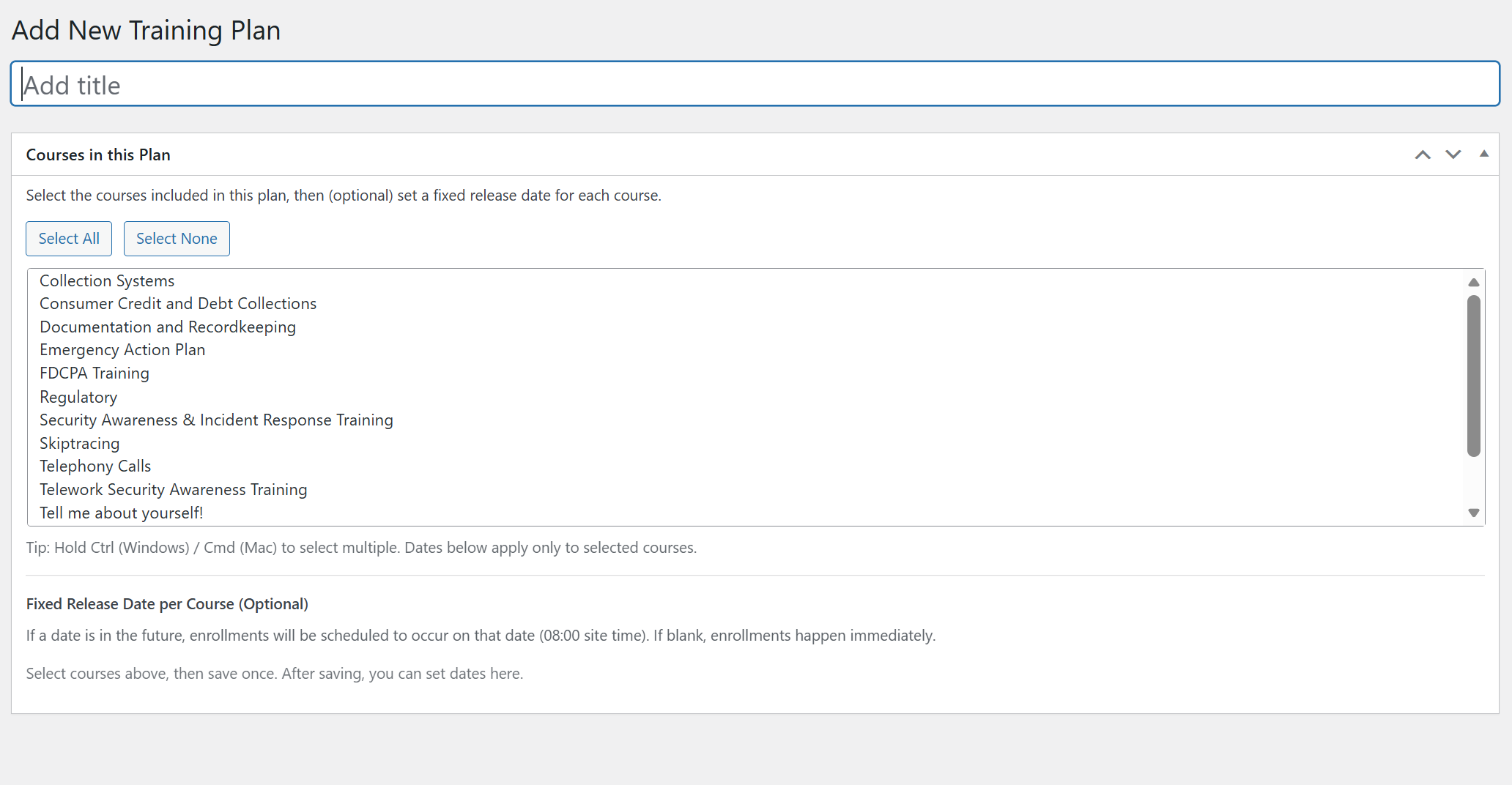Click the course list scroll up arrow
This screenshot has height=785, width=1512.
(x=1474, y=283)
